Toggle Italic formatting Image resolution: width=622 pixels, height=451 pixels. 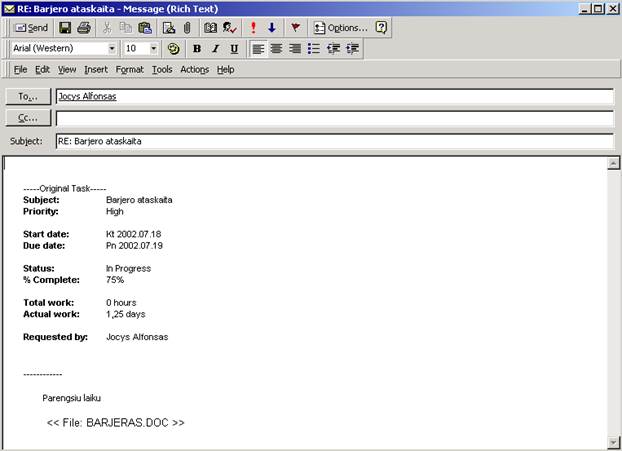[215, 49]
